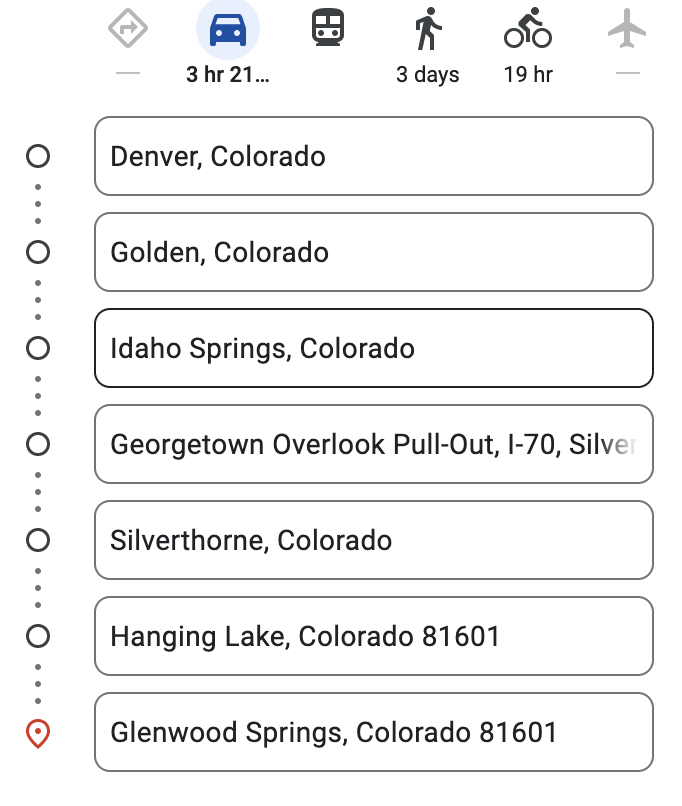Click the waypoint circle beside Hanging Lake

[x=38, y=636]
